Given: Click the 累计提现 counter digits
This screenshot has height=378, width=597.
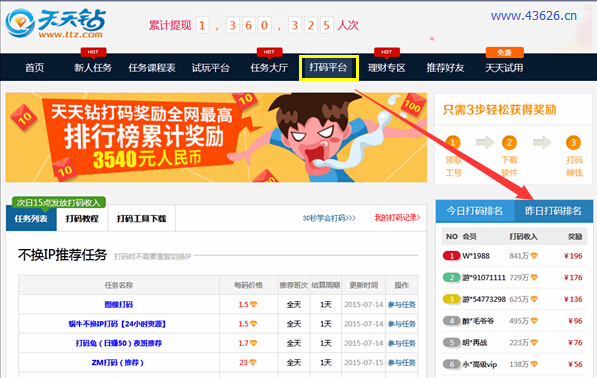Looking at the screenshot, I should (264, 26).
